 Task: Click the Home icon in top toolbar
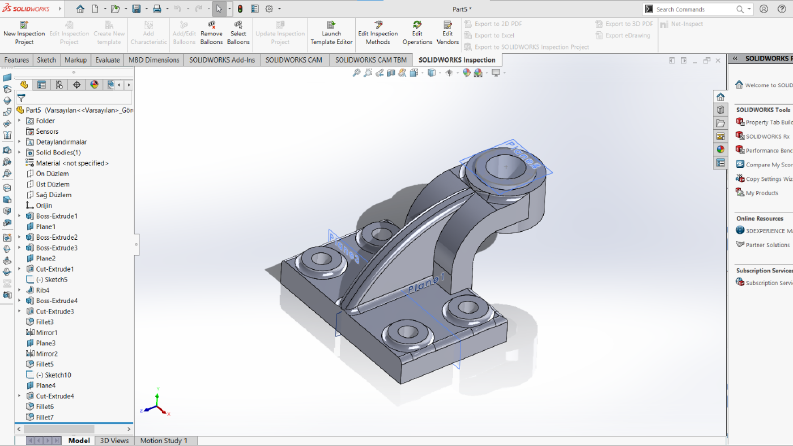pos(80,9)
